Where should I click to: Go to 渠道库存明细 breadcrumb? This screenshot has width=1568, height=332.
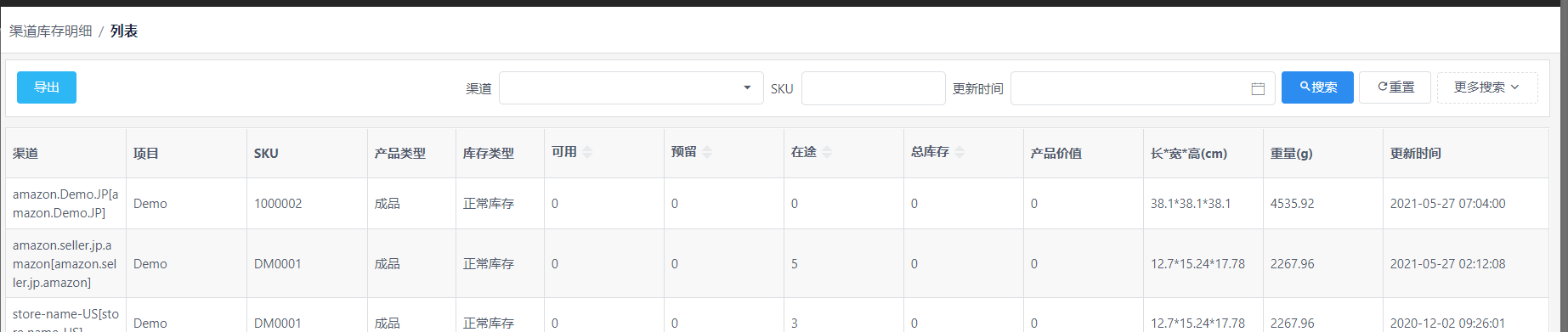pyautogui.click(x=51, y=31)
